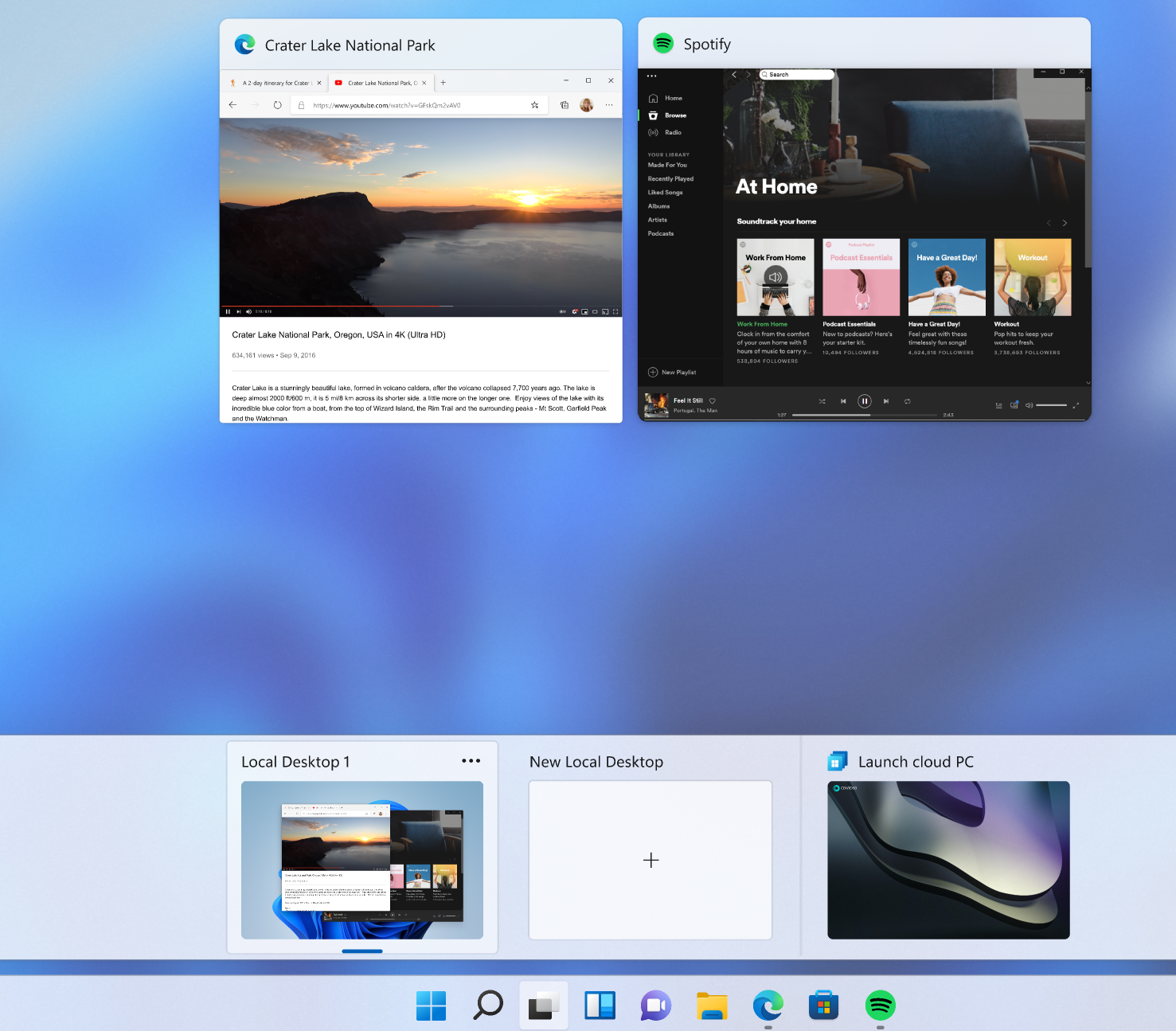
Task: Open File Explorer from the taskbar
Action: [x=712, y=1006]
